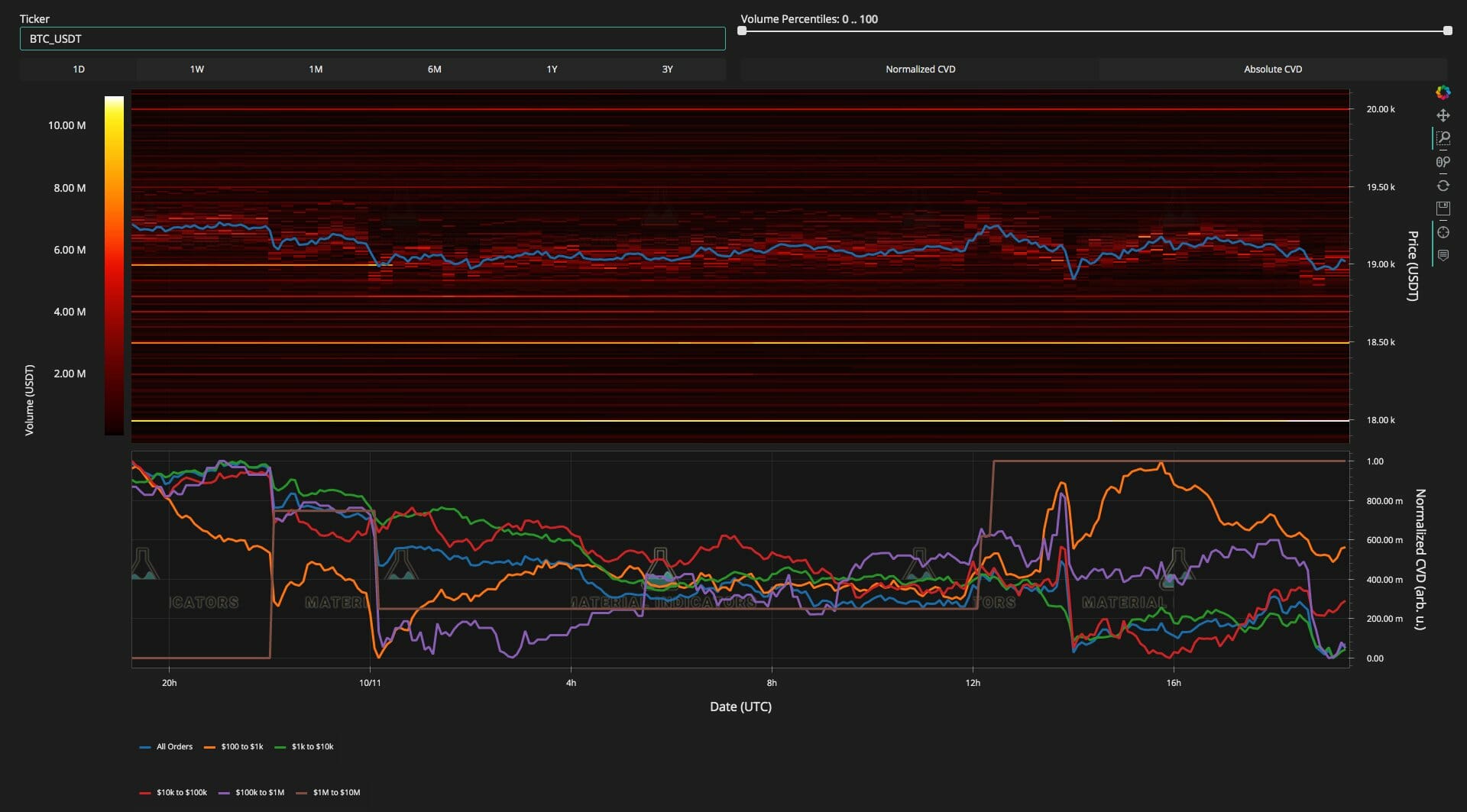Toggle the Hover tooltip tool

[x=1443, y=255]
